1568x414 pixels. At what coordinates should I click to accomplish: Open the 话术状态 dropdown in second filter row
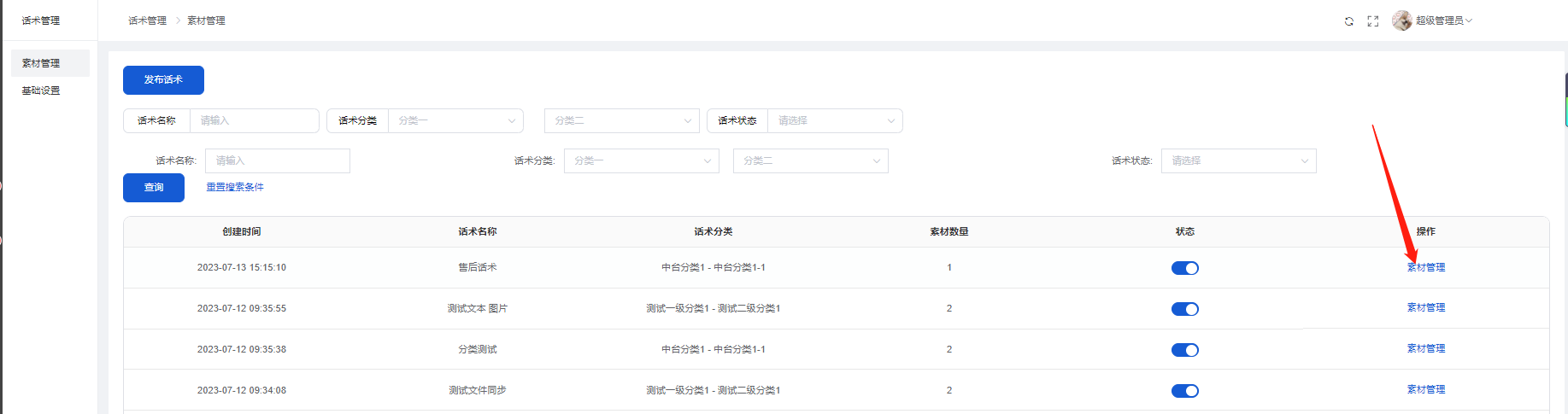coord(1238,161)
